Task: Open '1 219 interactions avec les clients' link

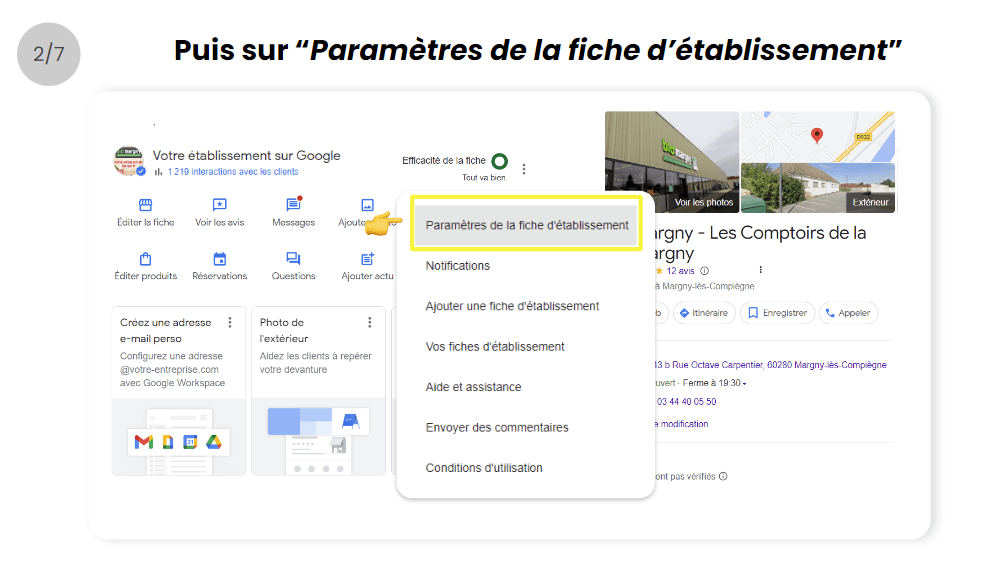Action: [233, 171]
